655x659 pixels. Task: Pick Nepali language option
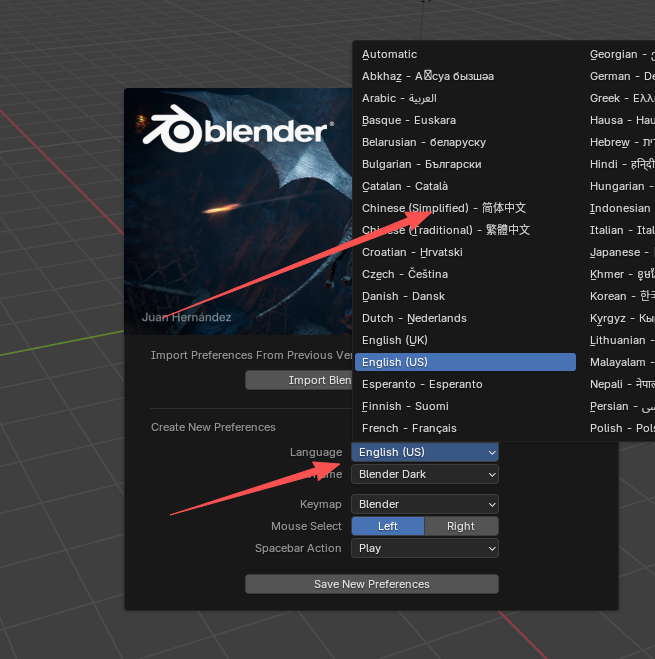click(x=621, y=384)
